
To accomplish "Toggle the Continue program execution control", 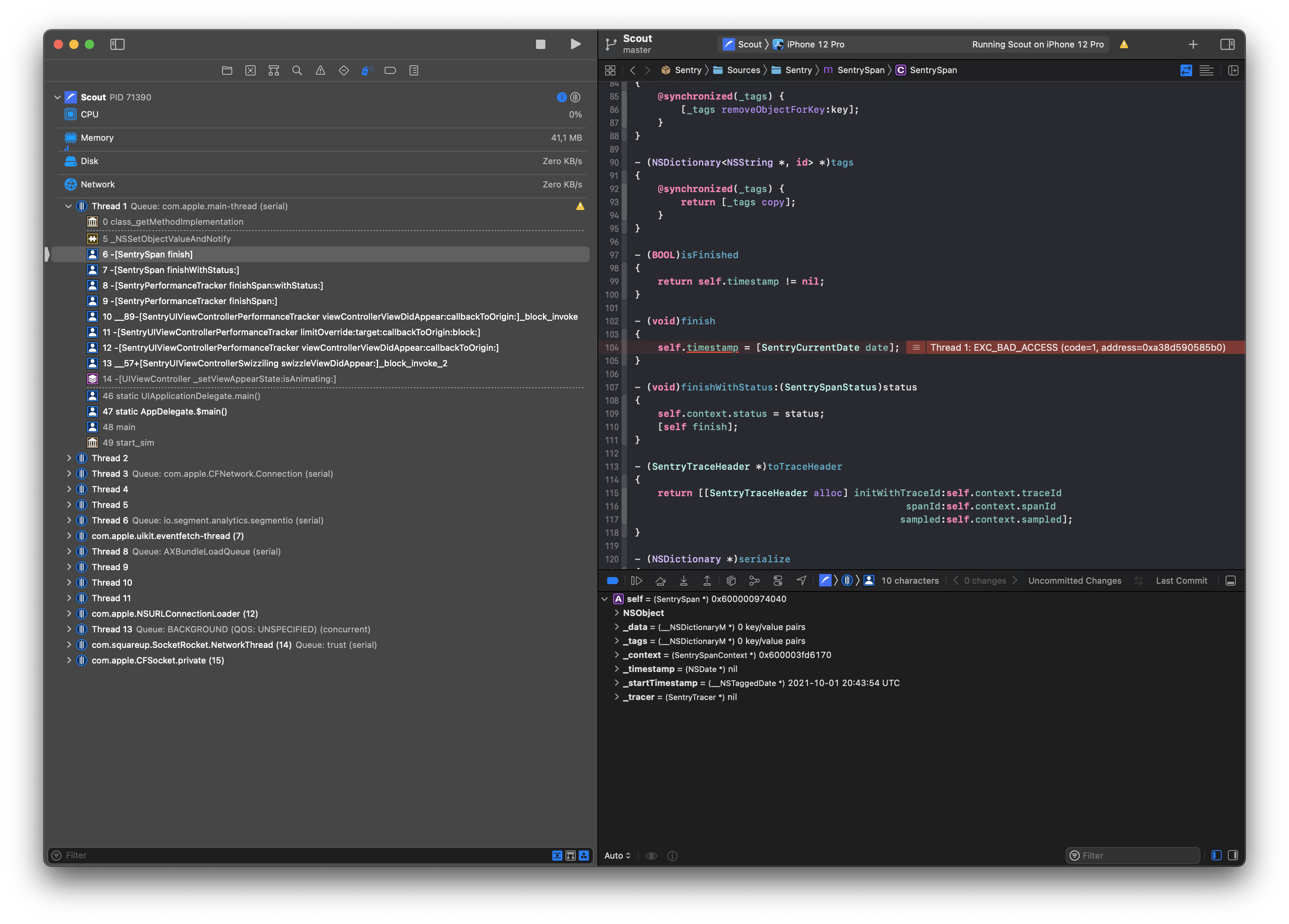I will pos(637,580).
